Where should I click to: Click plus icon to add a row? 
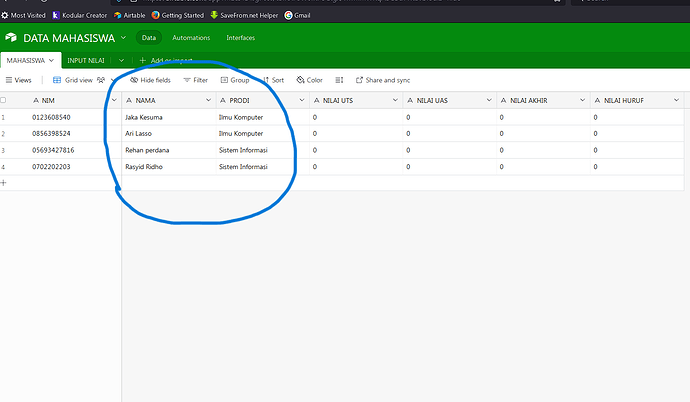4,183
